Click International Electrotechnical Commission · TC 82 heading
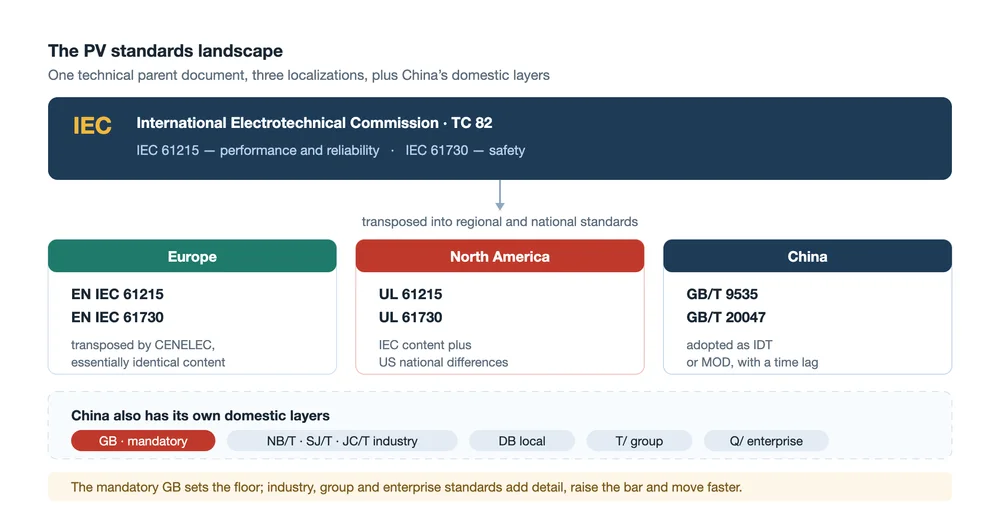 pyautogui.click(x=314, y=122)
